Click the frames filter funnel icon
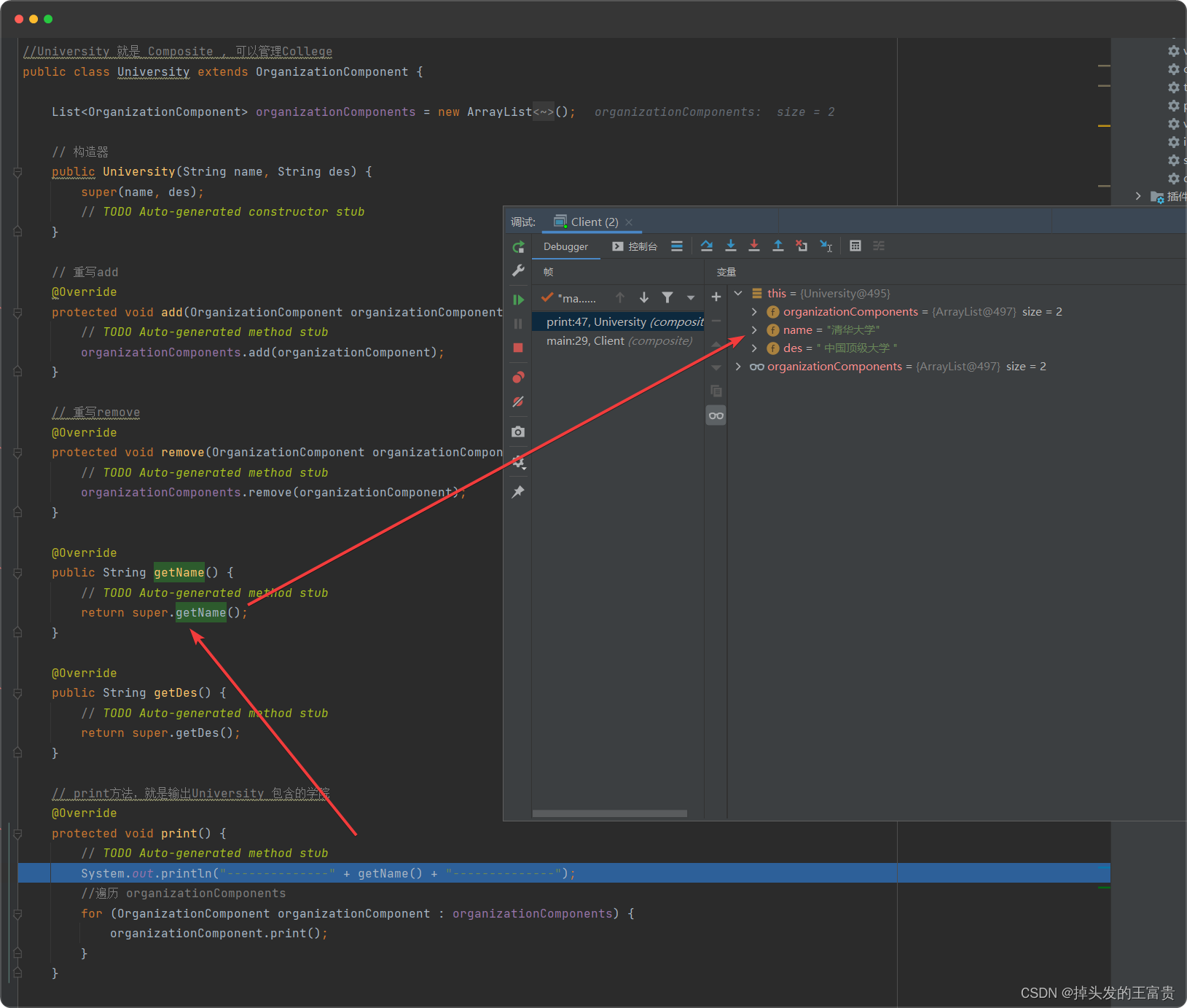The height and width of the screenshot is (1008, 1187). pos(667,297)
